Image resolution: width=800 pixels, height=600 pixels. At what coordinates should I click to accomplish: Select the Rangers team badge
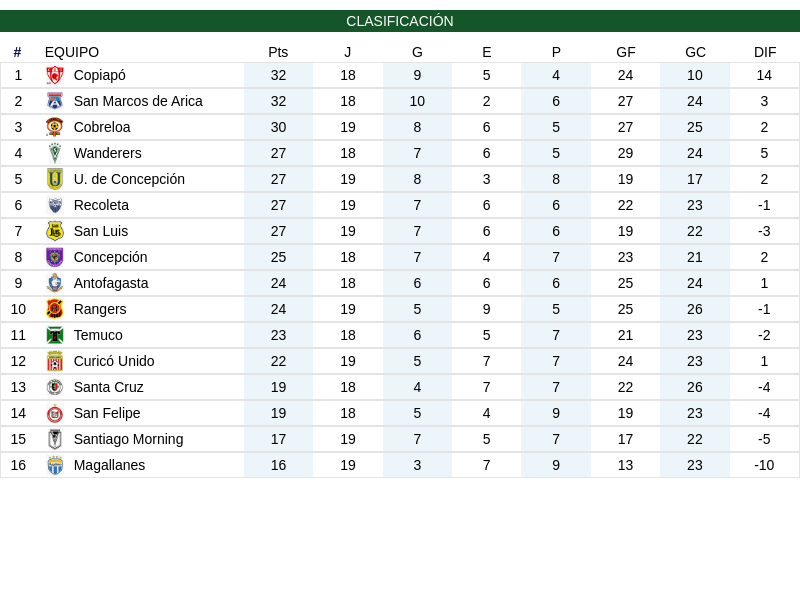click(x=55, y=309)
